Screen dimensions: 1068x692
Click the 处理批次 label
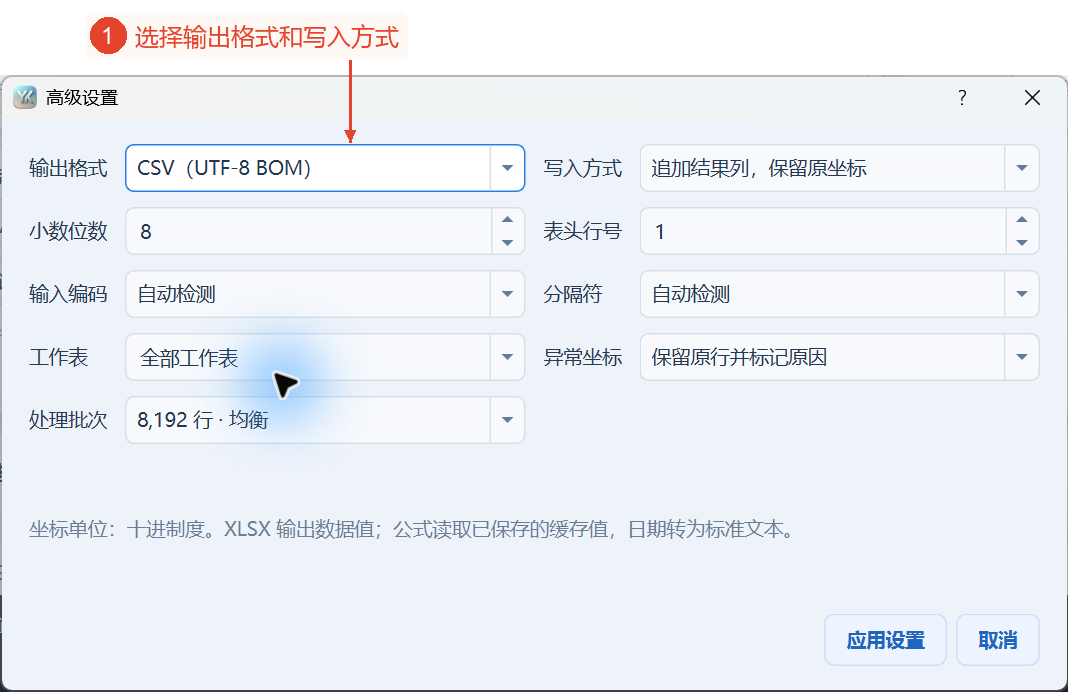[x=68, y=420]
